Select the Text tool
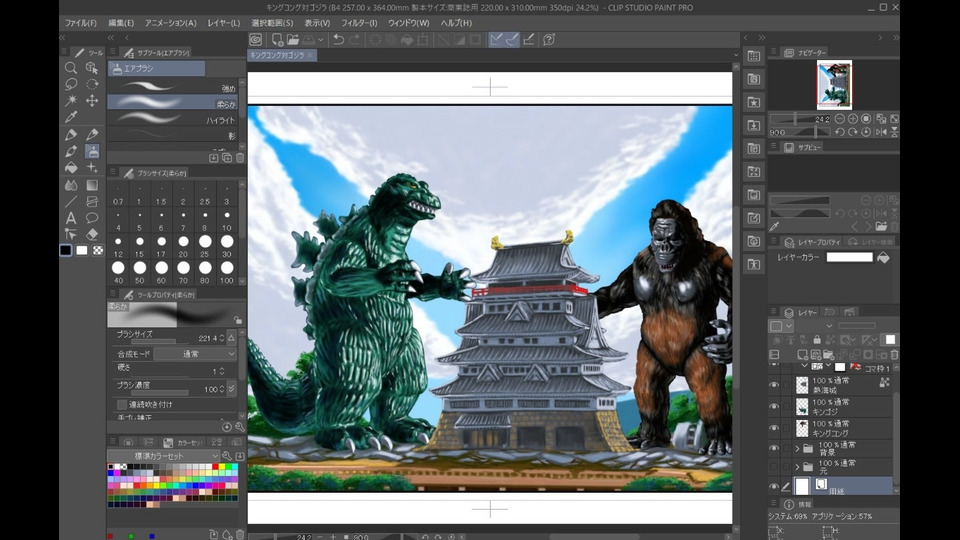This screenshot has width=960, height=540. tap(71, 217)
